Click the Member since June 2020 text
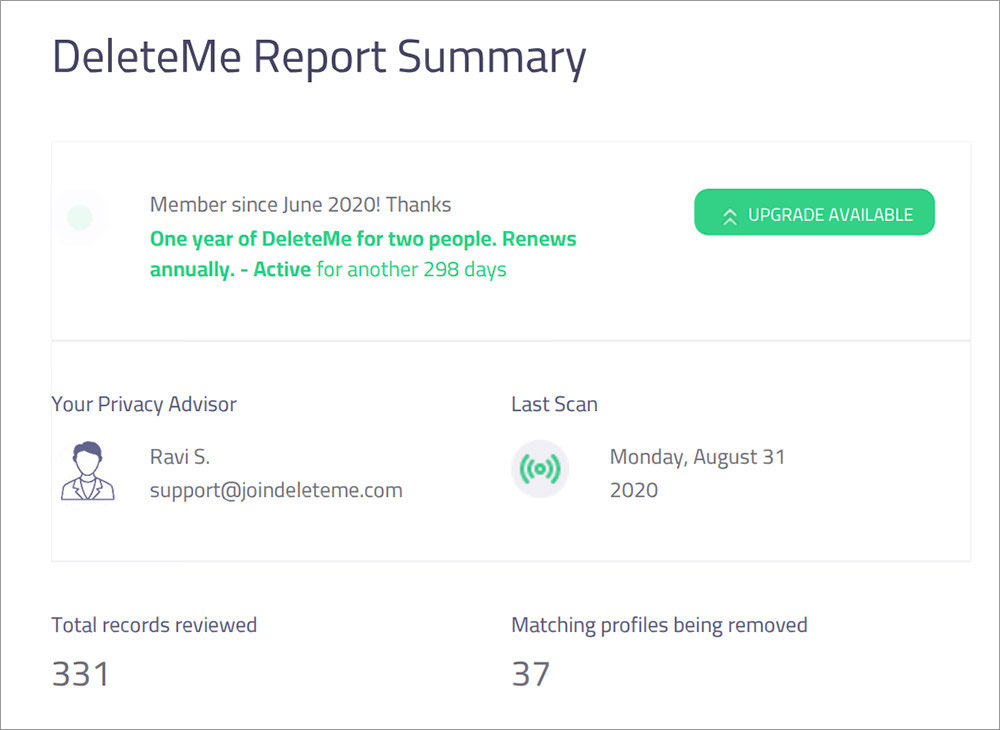The image size is (1000, 730). tap(300, 205)
